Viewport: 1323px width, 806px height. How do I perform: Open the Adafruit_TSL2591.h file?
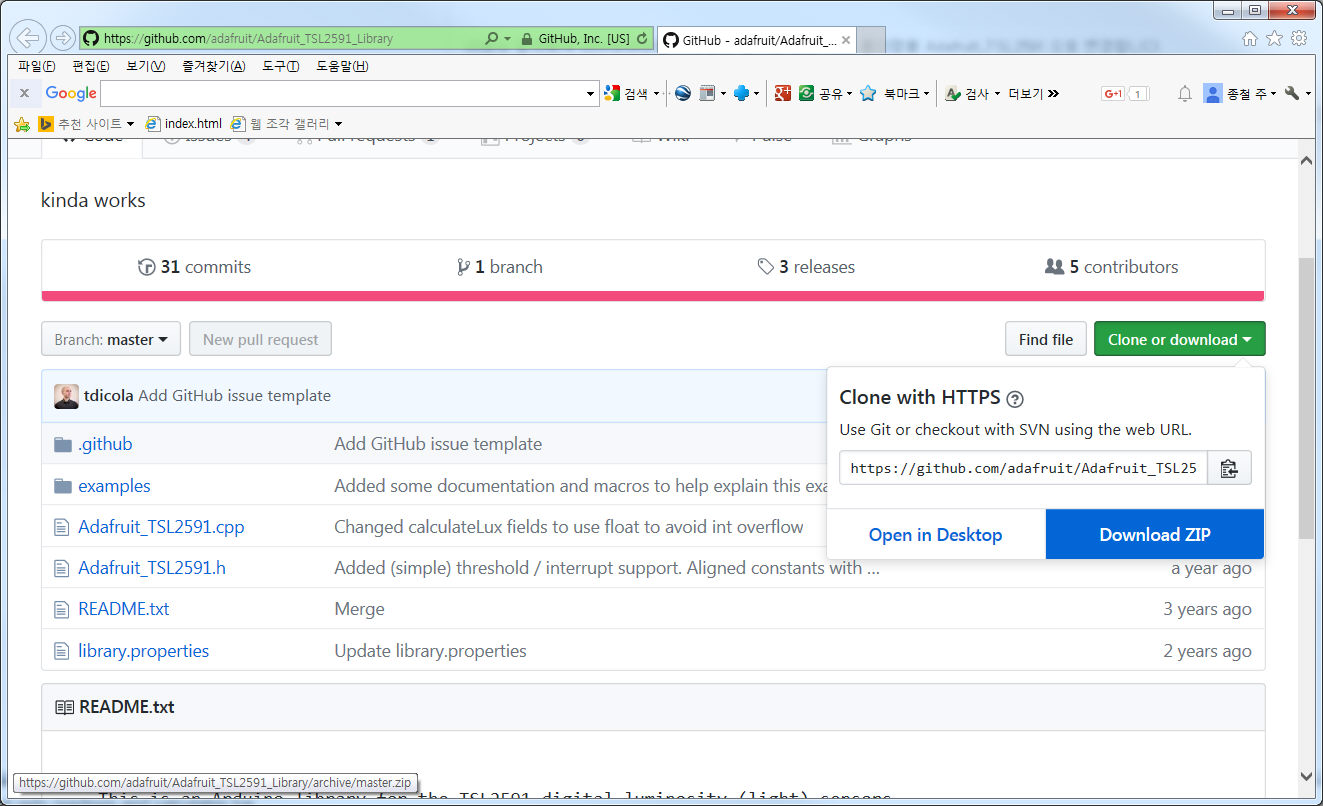[x=152, y=568]
